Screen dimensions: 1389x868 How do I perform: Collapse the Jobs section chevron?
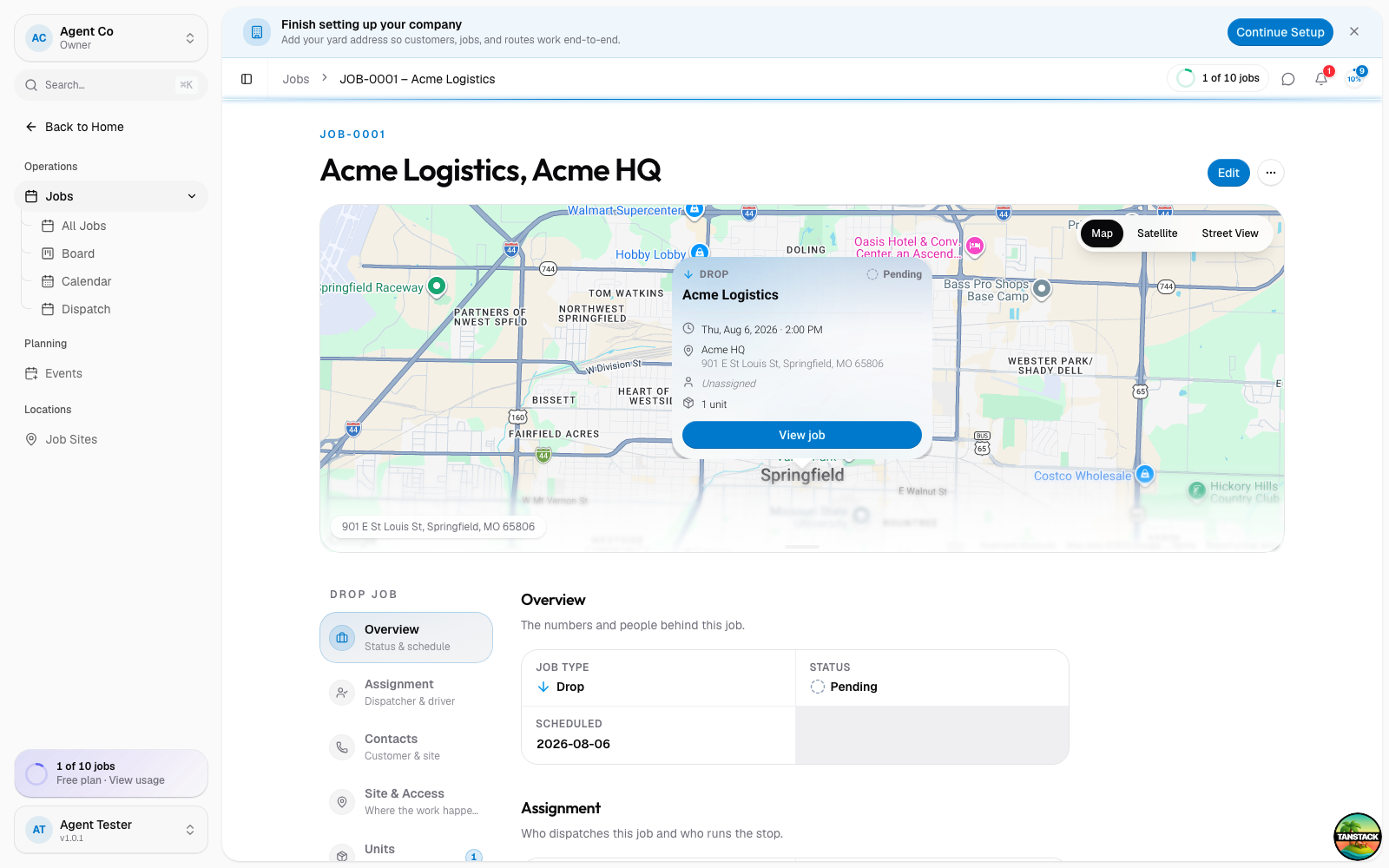tap(192, 196)
